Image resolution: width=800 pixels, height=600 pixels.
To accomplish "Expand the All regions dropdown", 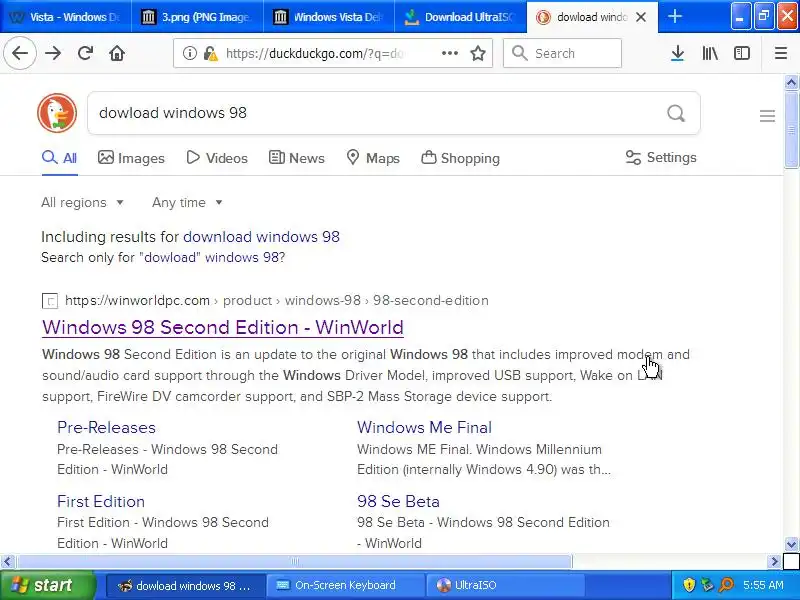I will pyautogui.click(x=82, y=203).
